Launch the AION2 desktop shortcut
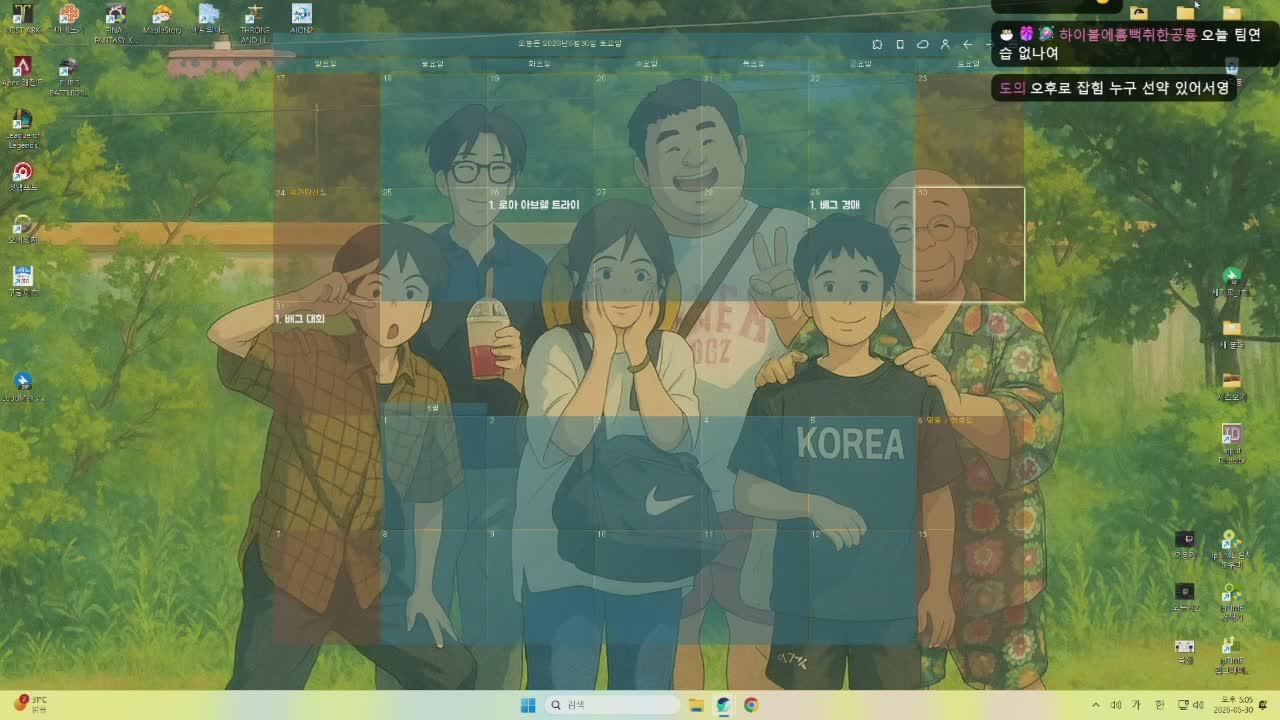Viewport: 1280px width, 720px height. click(301, 20)
